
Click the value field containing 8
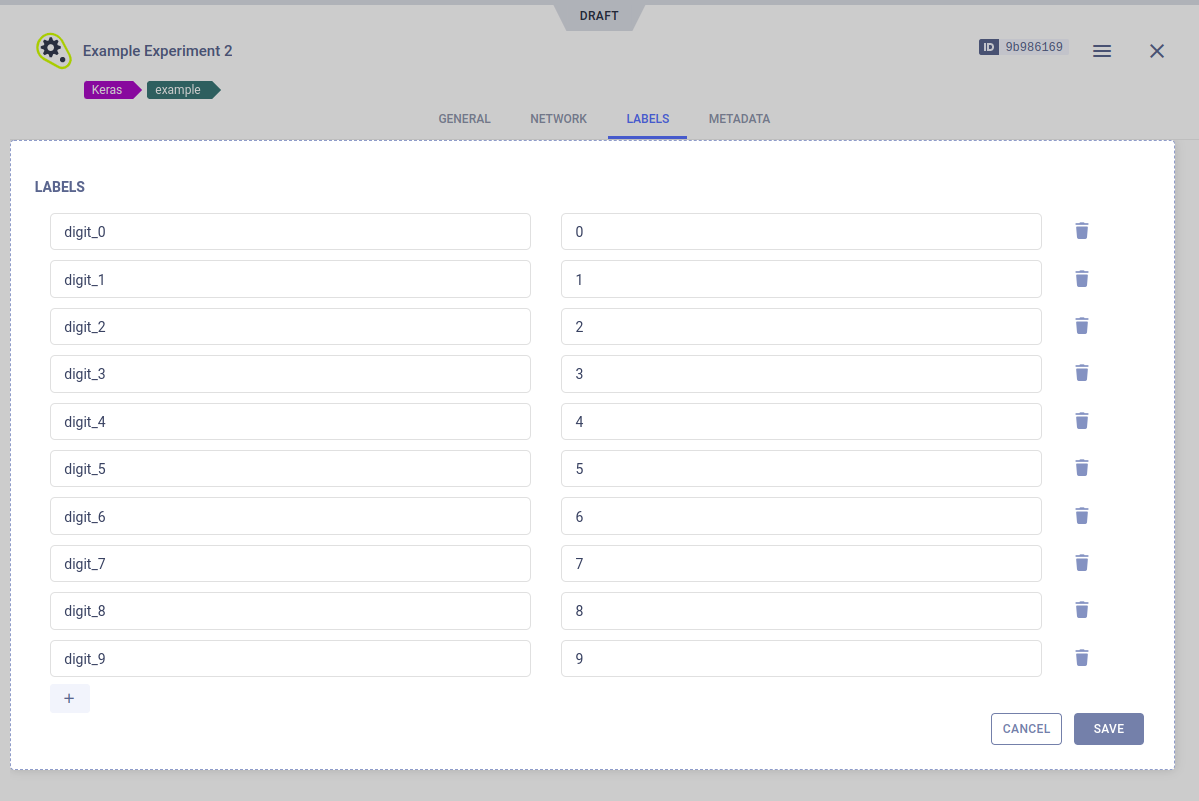click(800, 611)
